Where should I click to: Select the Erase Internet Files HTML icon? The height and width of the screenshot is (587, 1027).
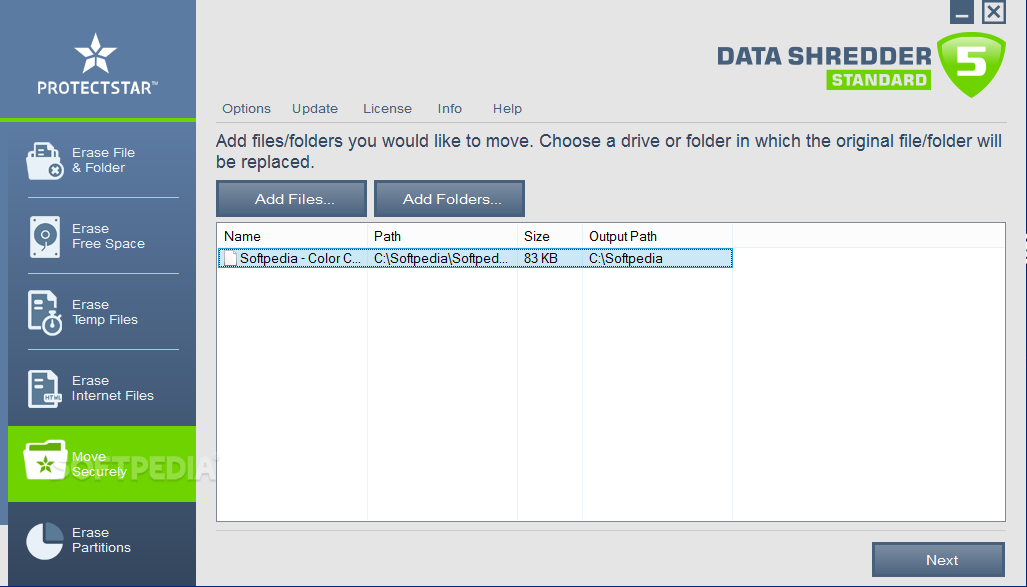(x=44, y=388)
